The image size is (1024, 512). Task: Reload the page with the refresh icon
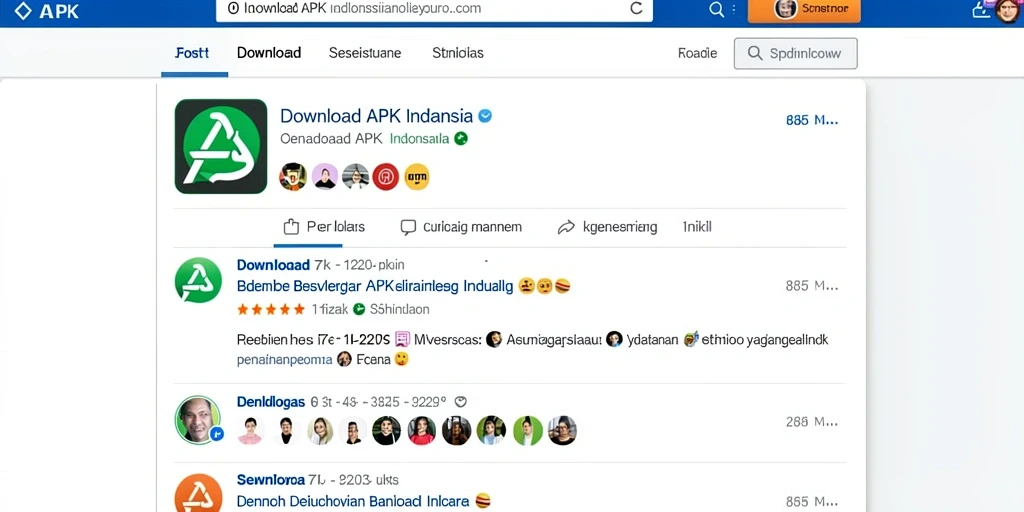635,8
